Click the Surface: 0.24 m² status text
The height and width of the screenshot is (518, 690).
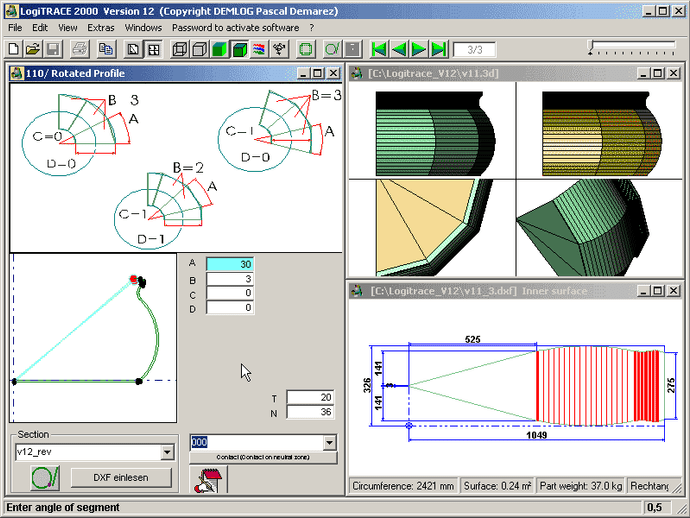(x=497, y=486)
